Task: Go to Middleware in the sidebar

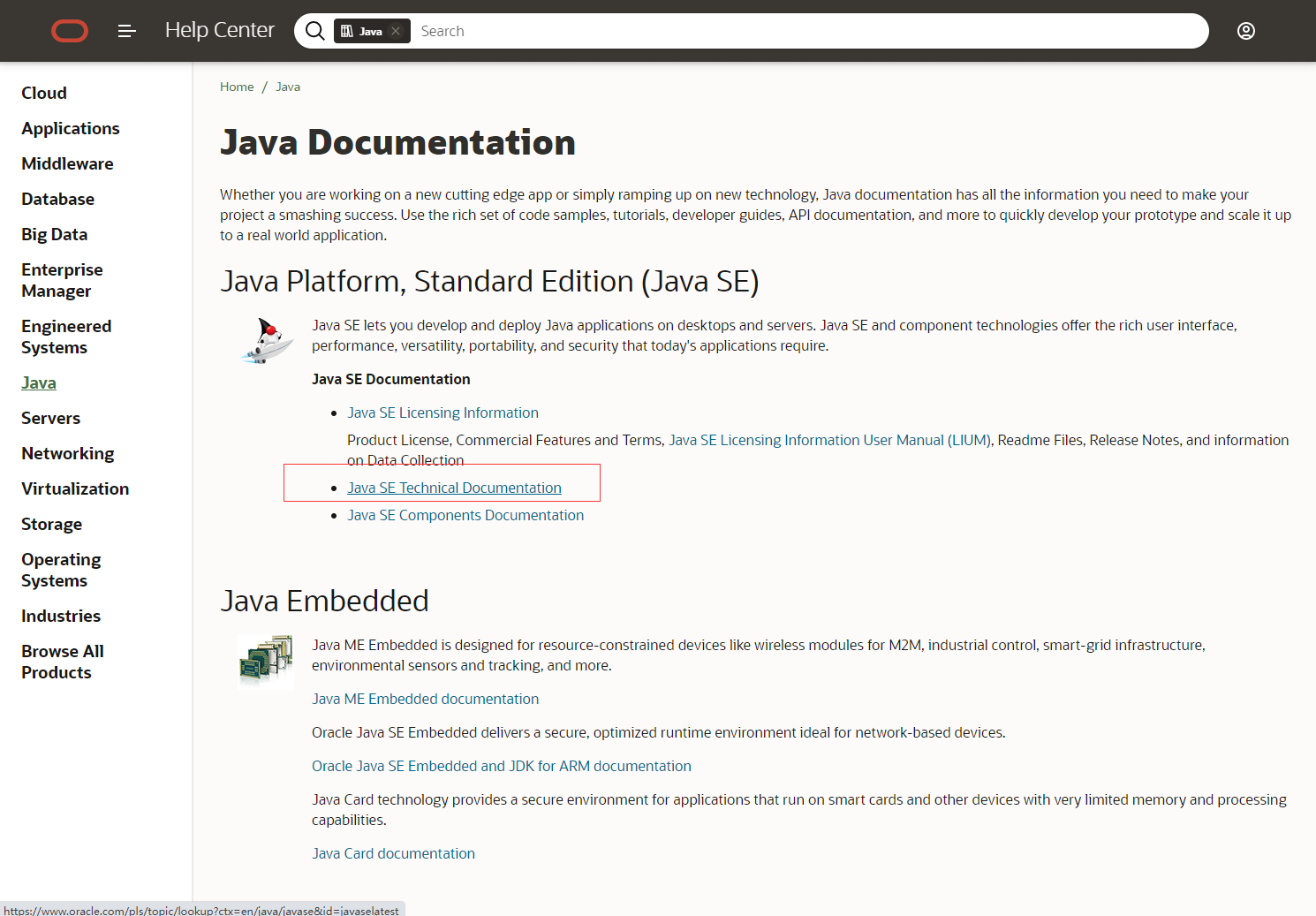Action: click(x=67, y=163)
